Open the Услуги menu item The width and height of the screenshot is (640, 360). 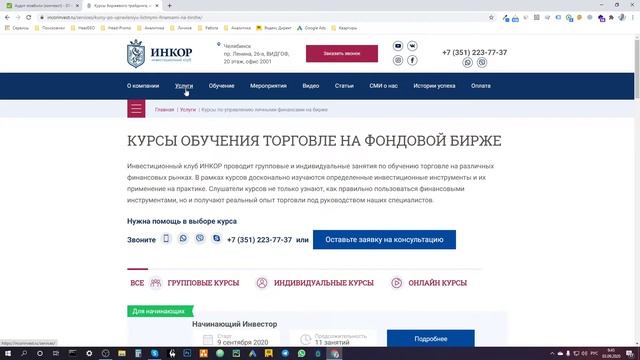[x=184, y=86]
